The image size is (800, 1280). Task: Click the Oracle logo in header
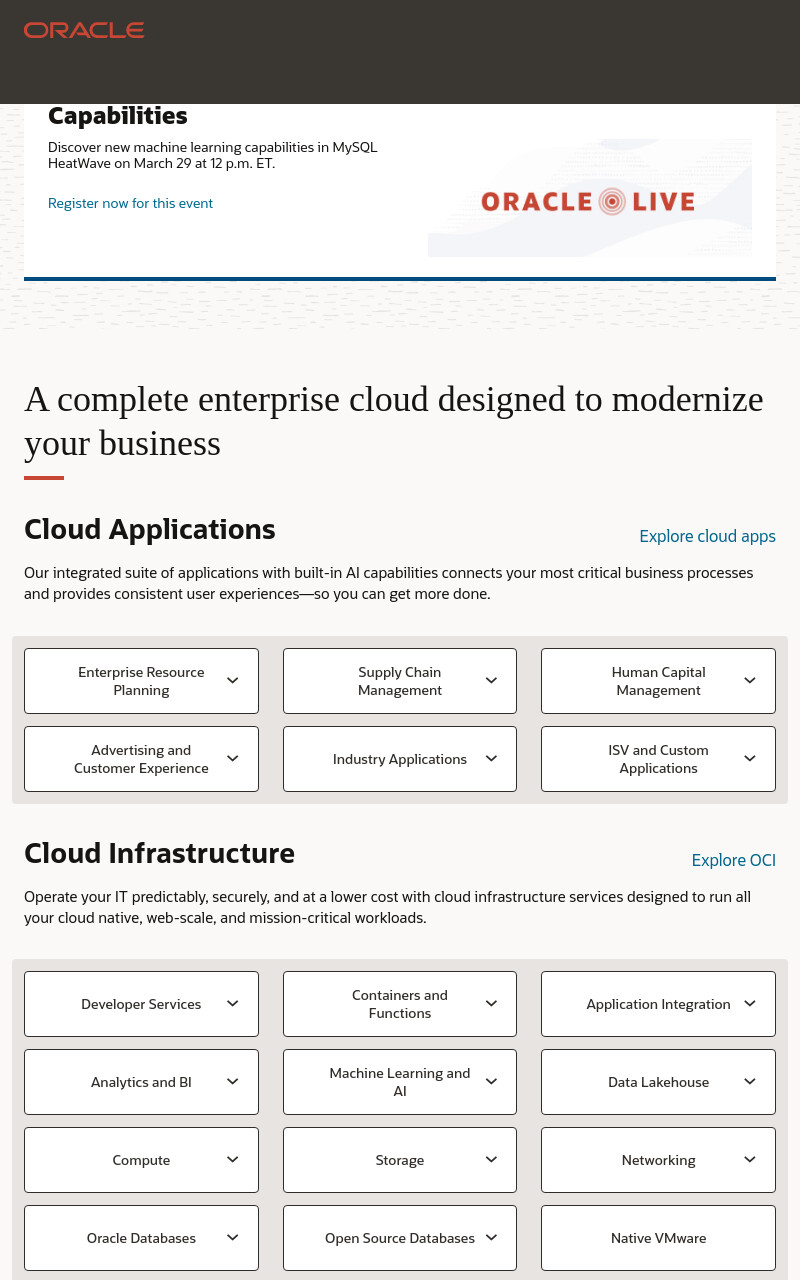(84, 30)
